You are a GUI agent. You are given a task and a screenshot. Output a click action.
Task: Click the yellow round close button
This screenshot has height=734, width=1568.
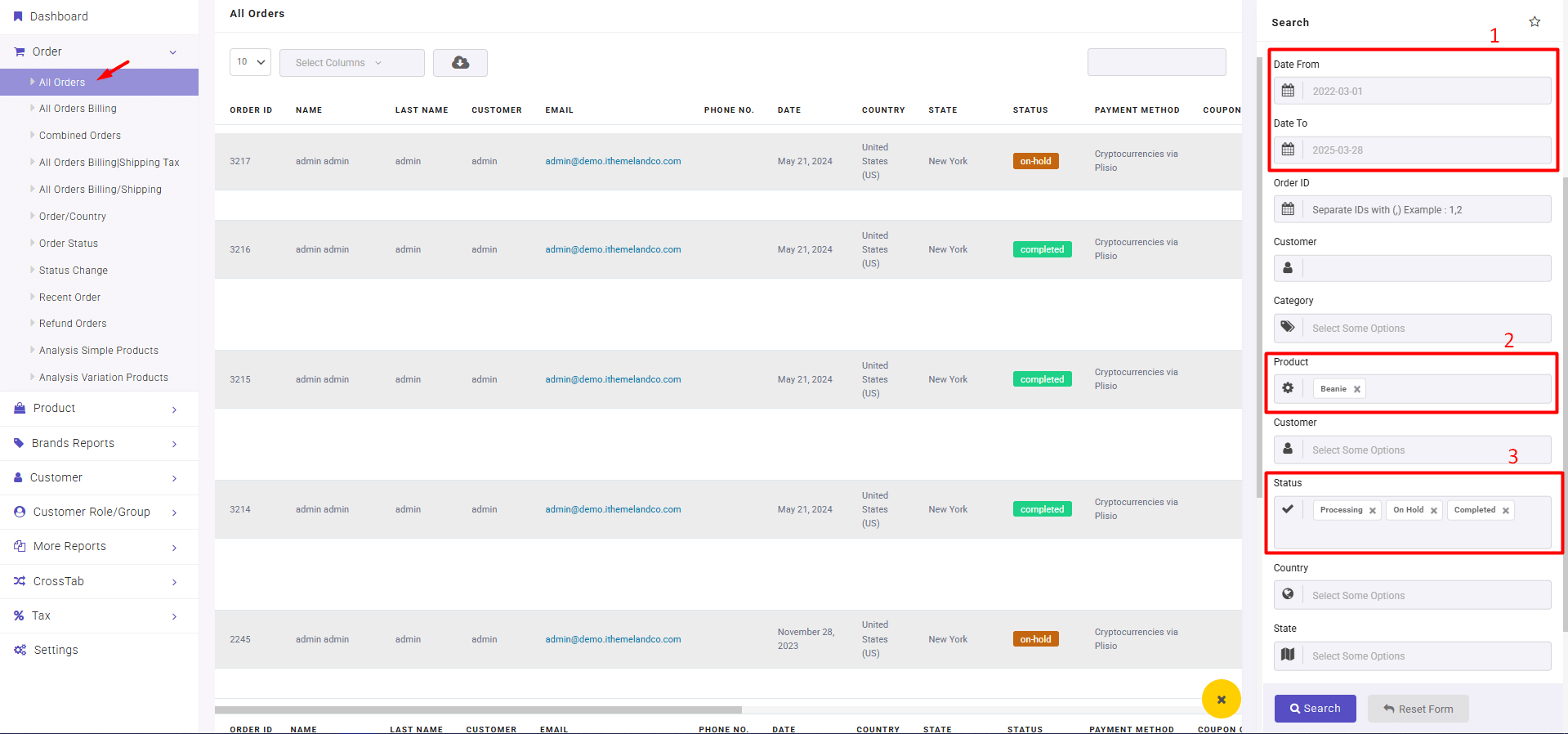coord(1221,700)
